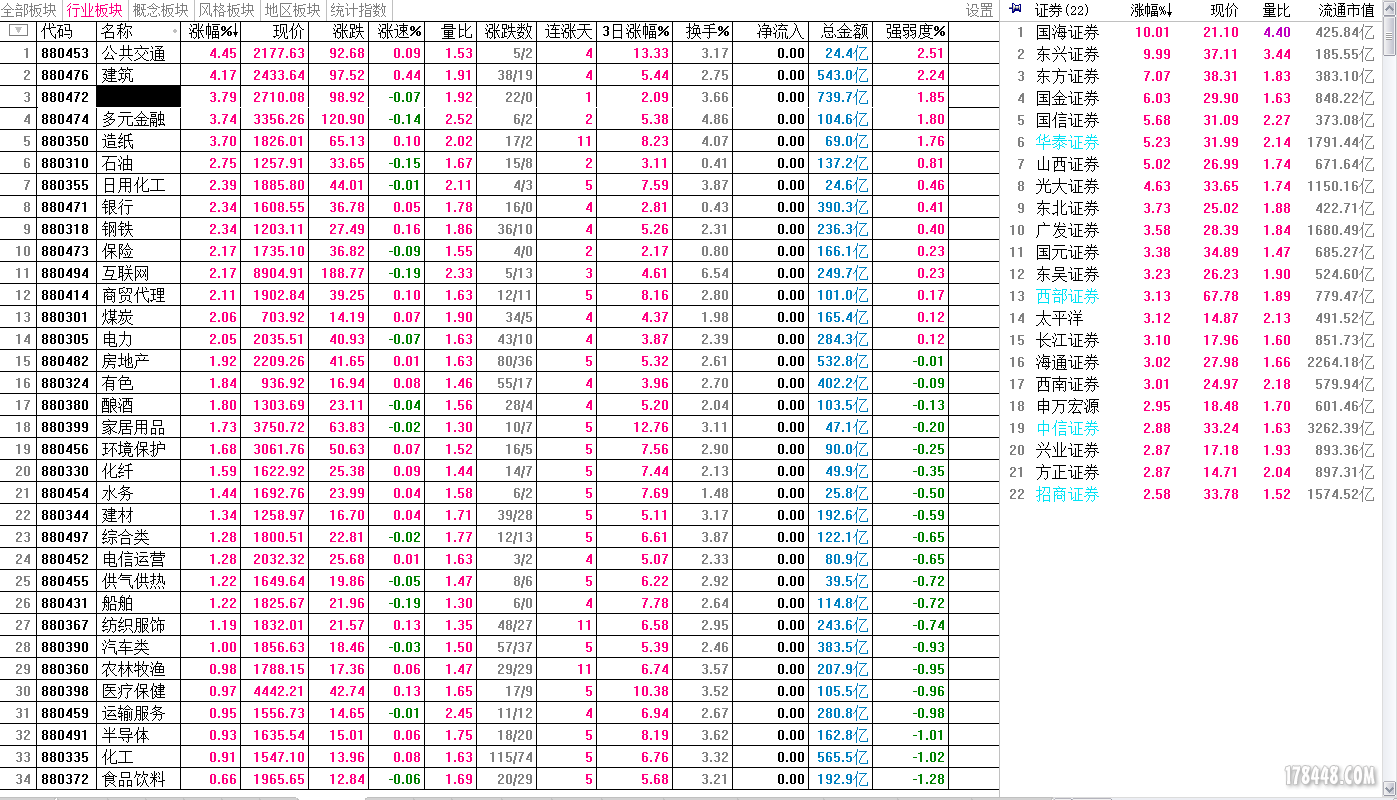Open the 概念板块 tab
The height and width of the screenshot is (800, 1397).
coord(160,10)
